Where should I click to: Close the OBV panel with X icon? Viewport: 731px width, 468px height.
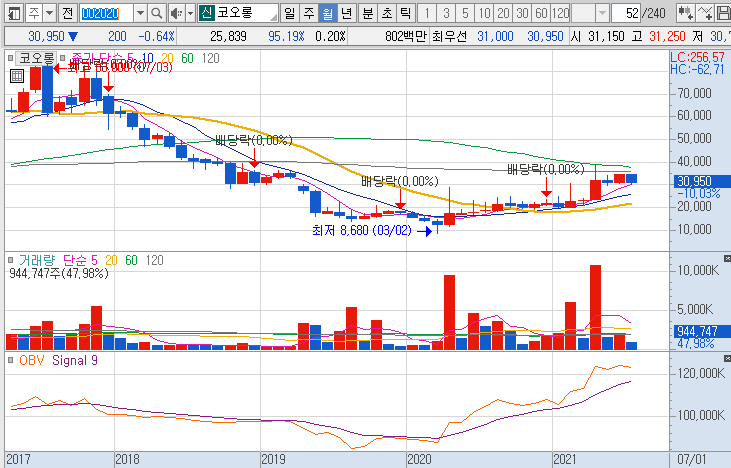tap(727, 358)
